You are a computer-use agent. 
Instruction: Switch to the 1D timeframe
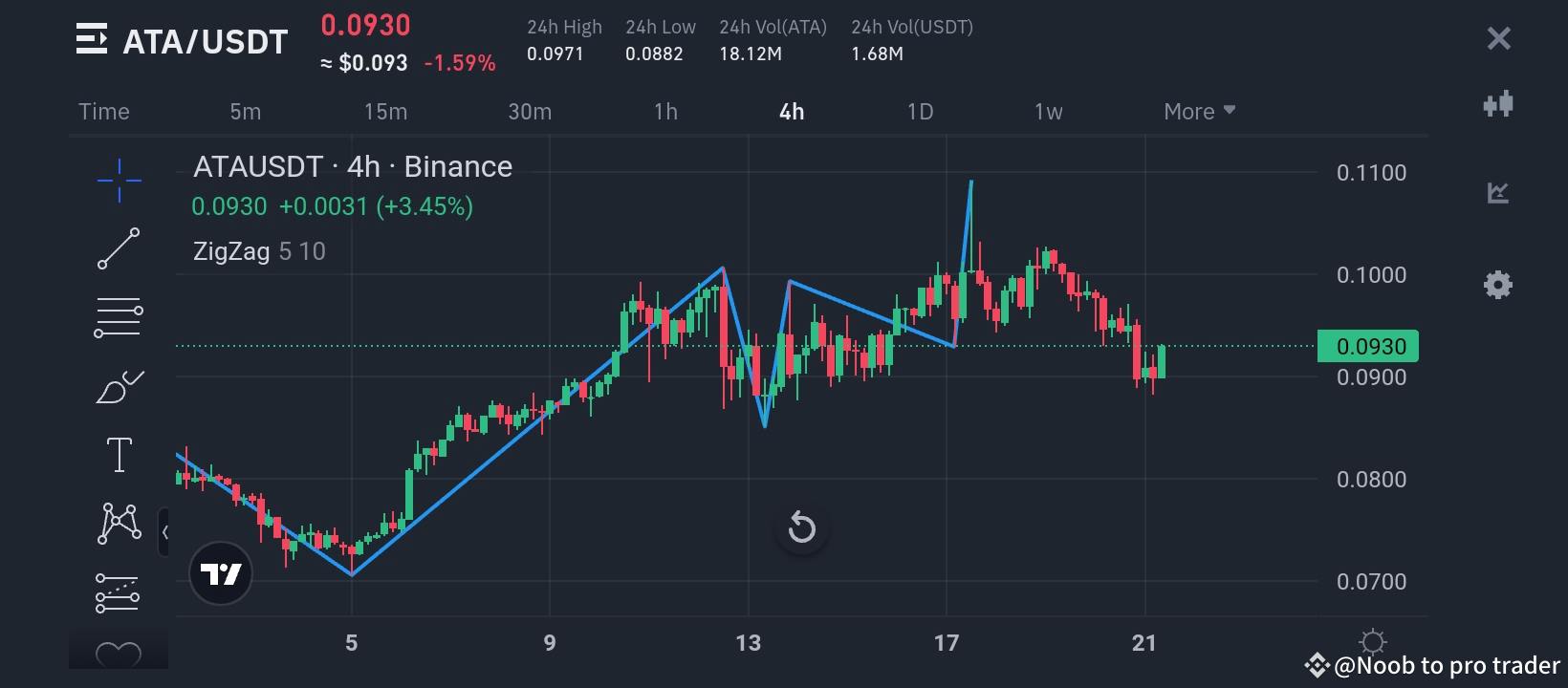point(920,111)
